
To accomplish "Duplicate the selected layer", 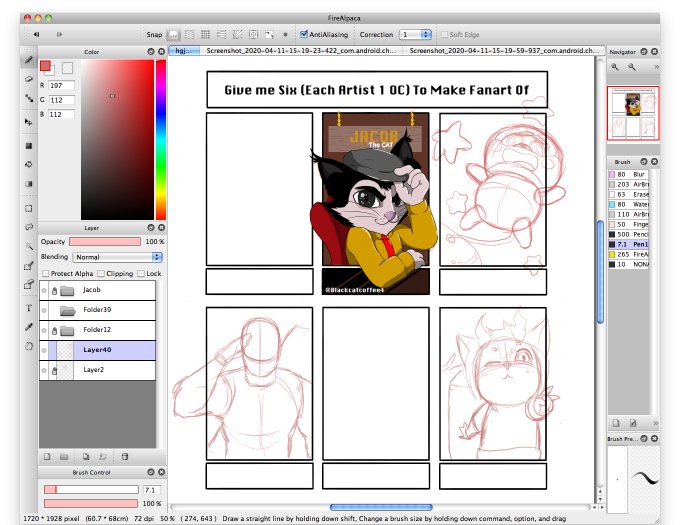I will [86, 457].
